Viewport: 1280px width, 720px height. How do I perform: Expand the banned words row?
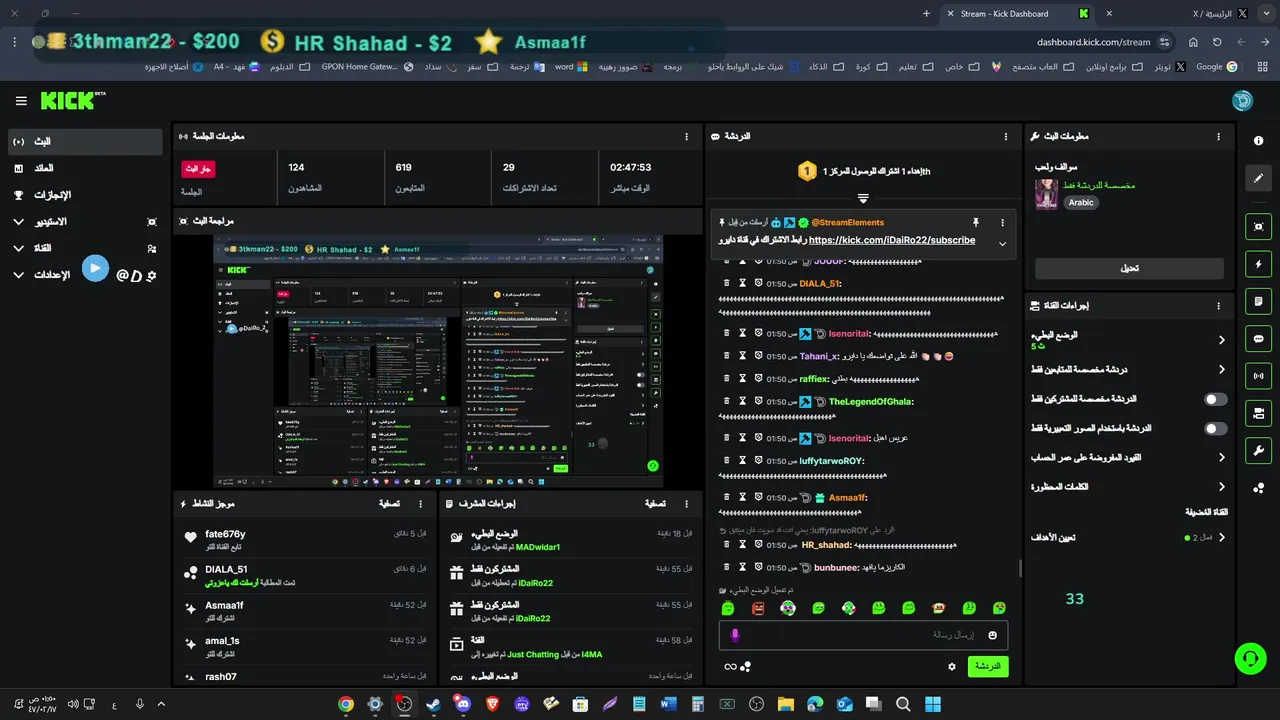click(x=1127, y=487)
